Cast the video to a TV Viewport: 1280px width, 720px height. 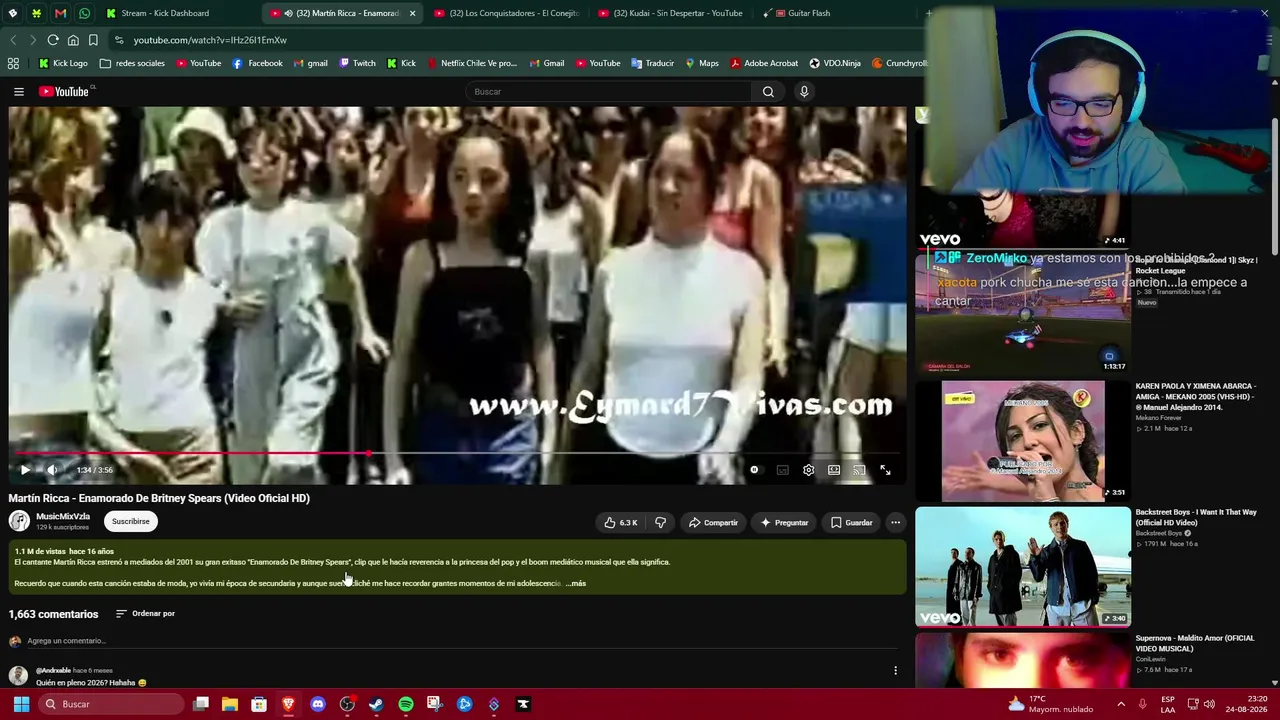tap(859, 470)
